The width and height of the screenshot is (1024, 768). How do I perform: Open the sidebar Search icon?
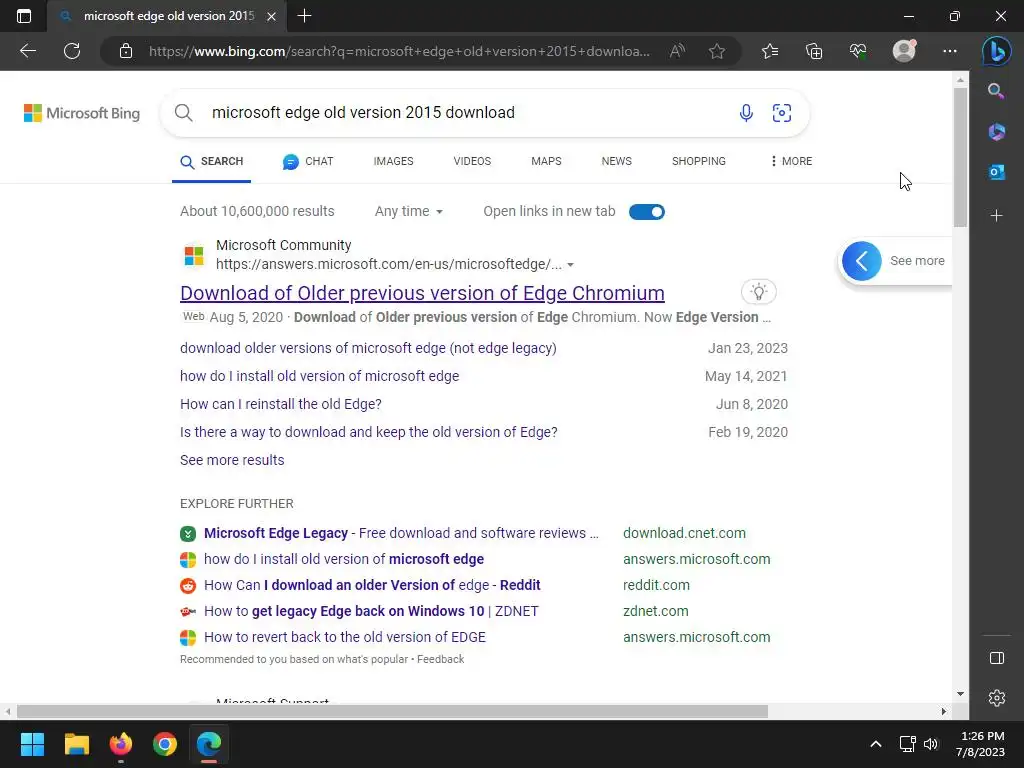[996, 91]
